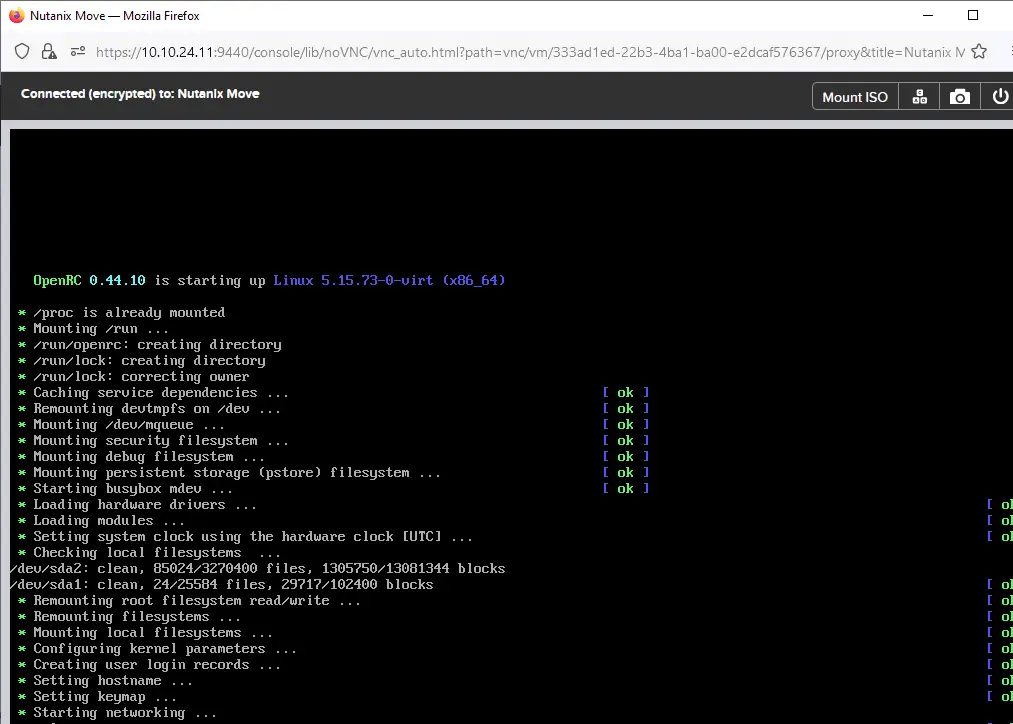1013x724 pixels.
Task: Open the VM power options icon
Action: (x=999, y=97)
